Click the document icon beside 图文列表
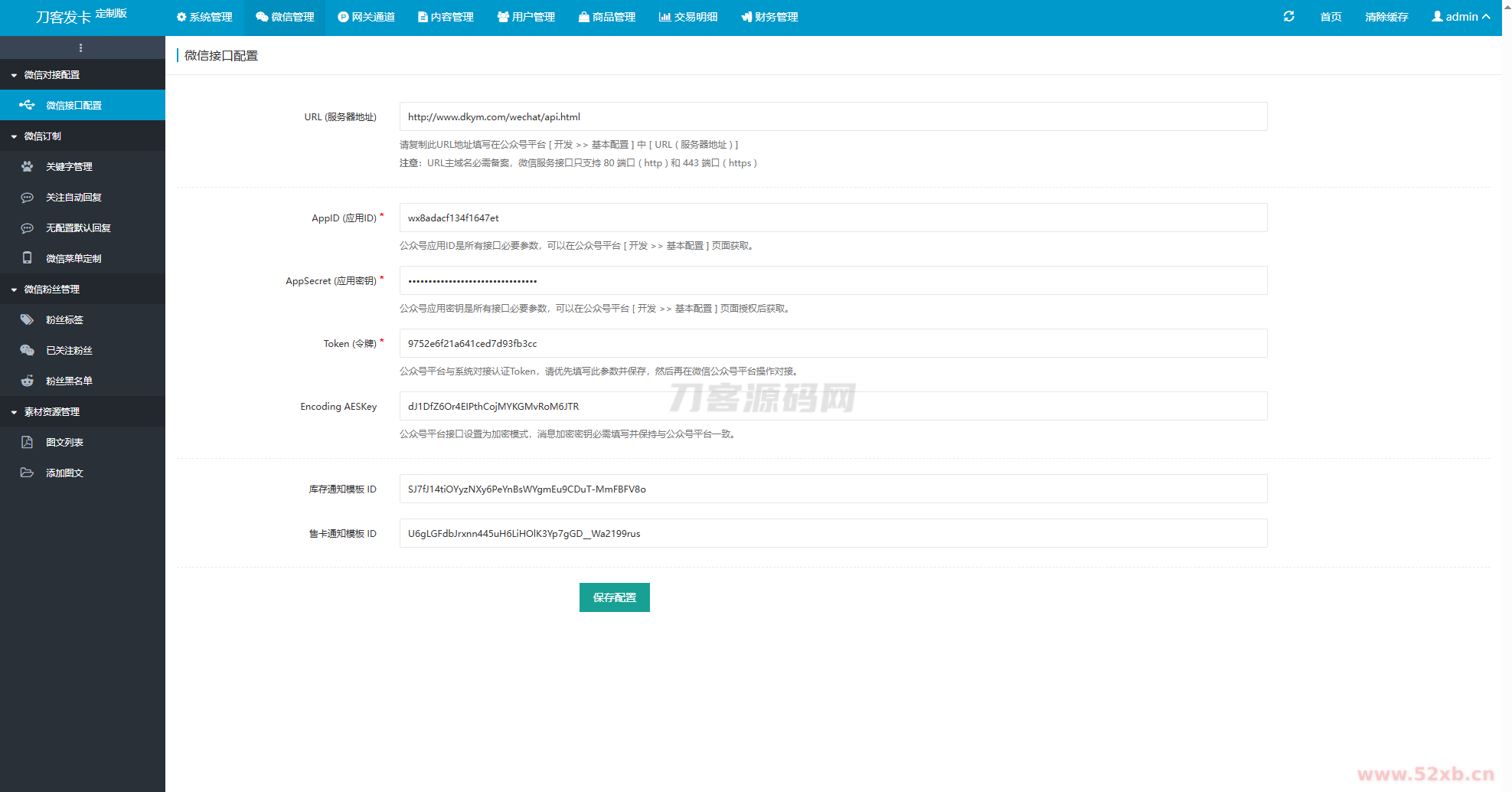 28,442
